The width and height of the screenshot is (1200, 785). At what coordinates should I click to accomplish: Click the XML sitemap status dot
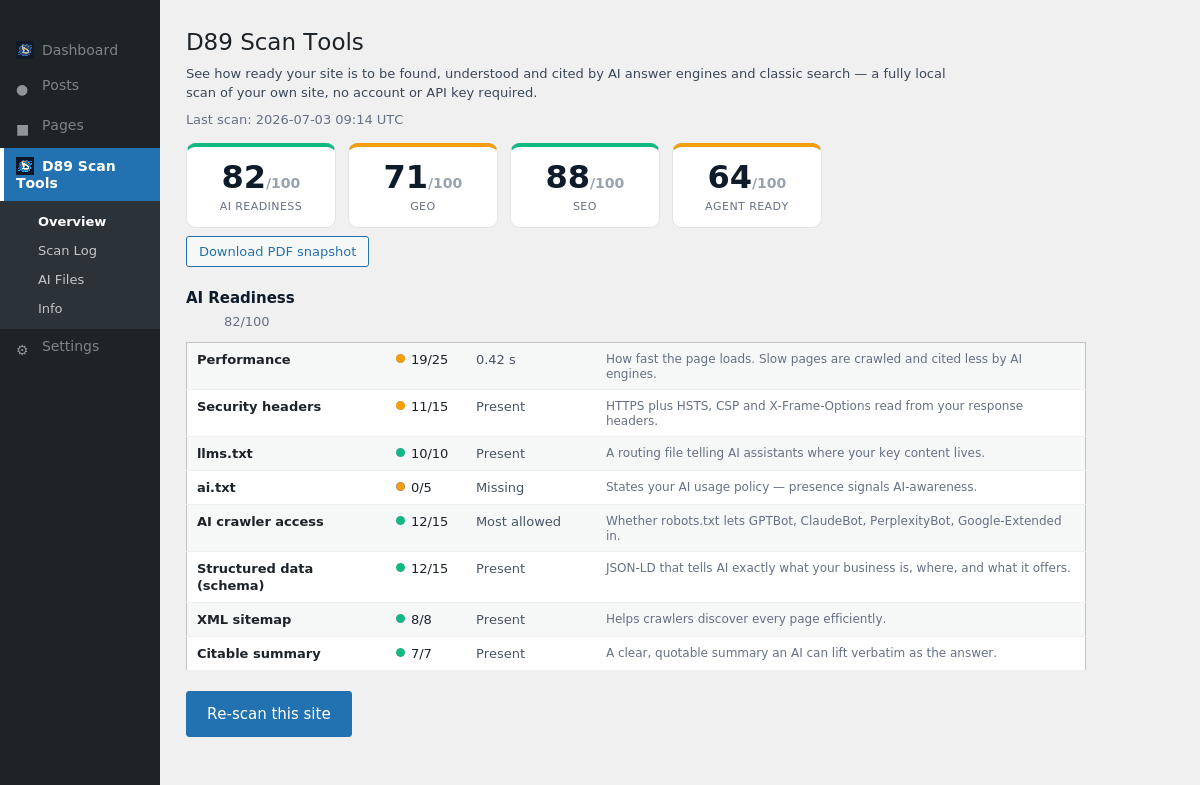click(401, 619)
